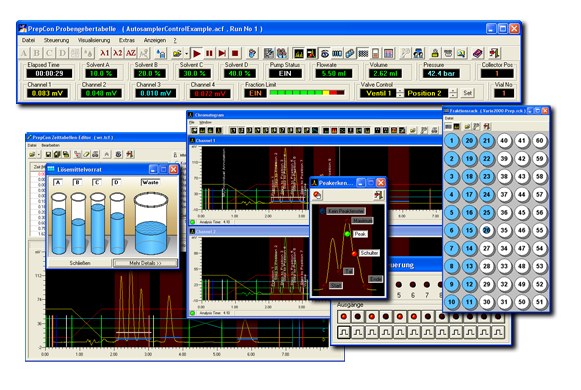Viewport: 581px width, 390px height.
Task: Select vial 51 in the Fraktionsrack
Action: point(540,302)
